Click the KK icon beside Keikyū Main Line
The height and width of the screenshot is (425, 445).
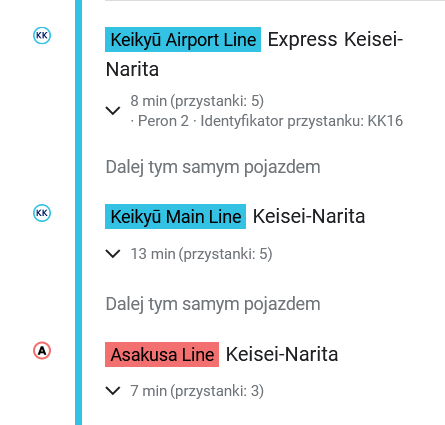(x=42, y=213)
